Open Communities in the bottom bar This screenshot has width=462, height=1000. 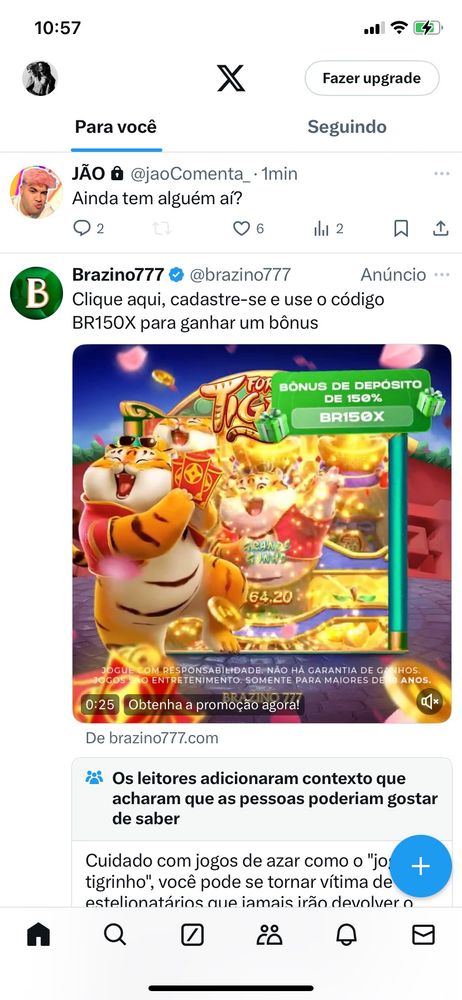(x=269, y=935)
